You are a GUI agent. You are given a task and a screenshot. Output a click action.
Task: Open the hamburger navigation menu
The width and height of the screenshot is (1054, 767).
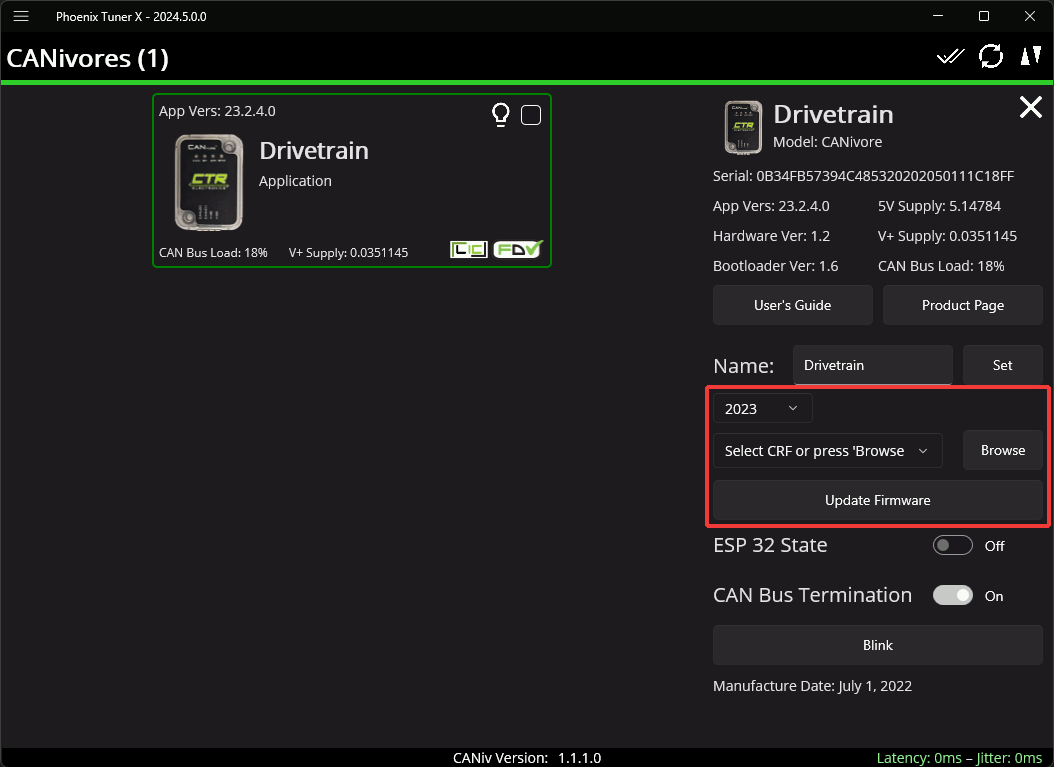pyautogui.click(x=21, y=16)
